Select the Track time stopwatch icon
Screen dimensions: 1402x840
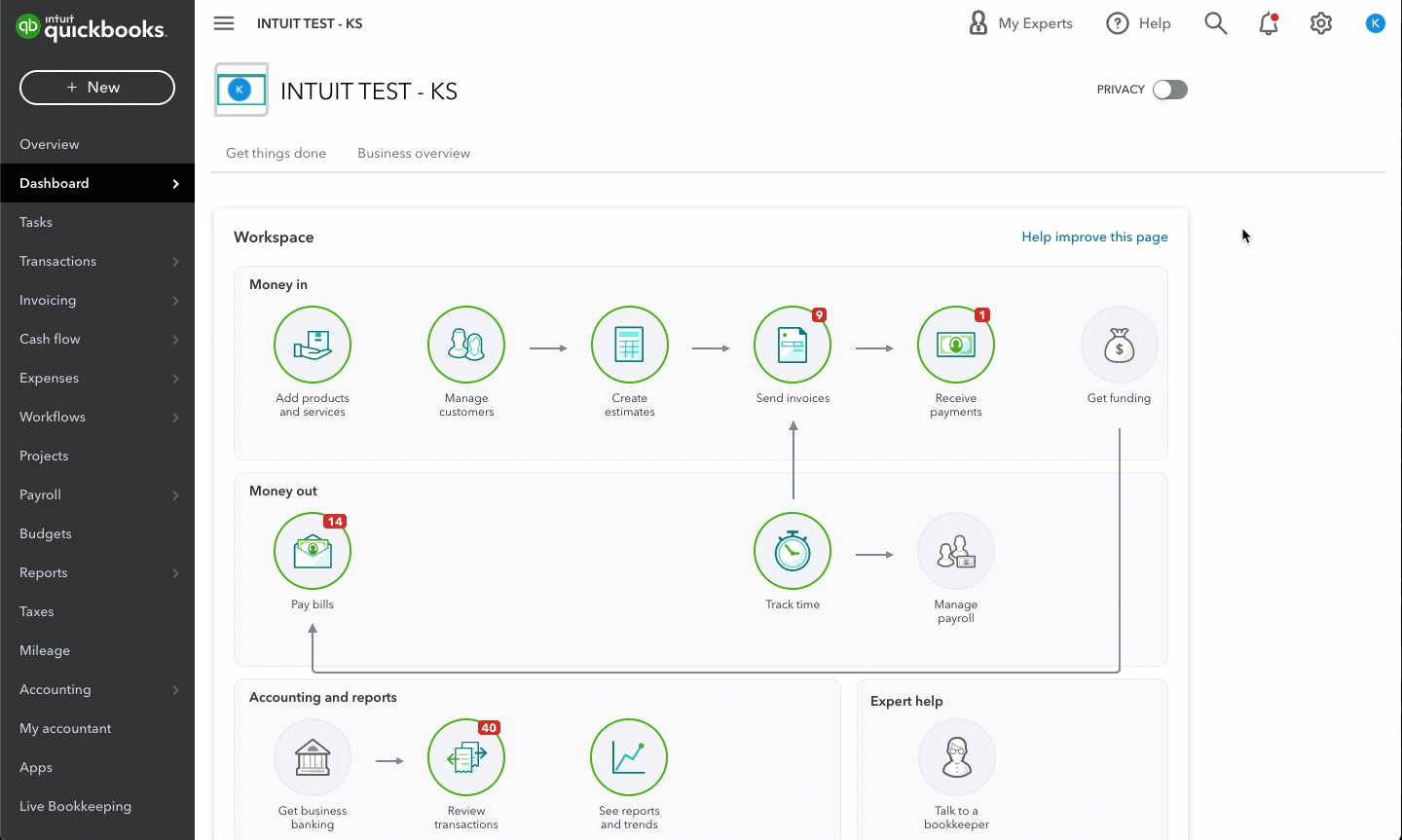point(793,552)
